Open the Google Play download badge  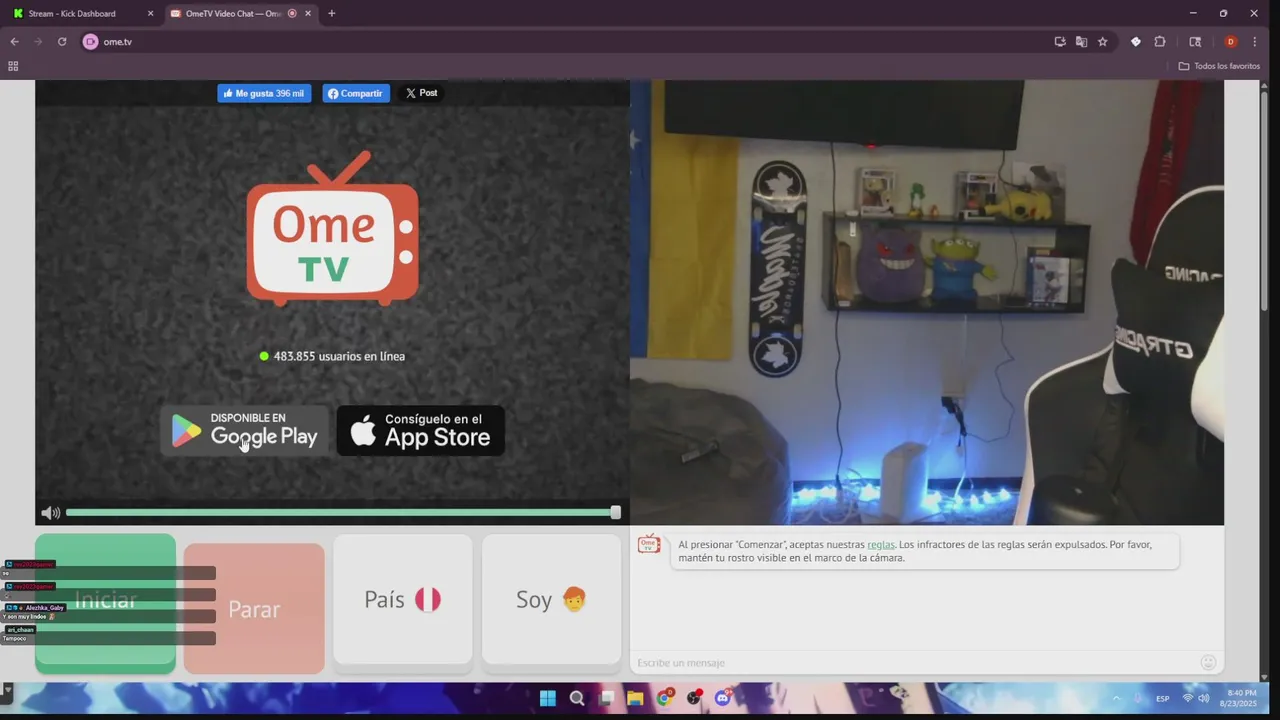point(245,431)
